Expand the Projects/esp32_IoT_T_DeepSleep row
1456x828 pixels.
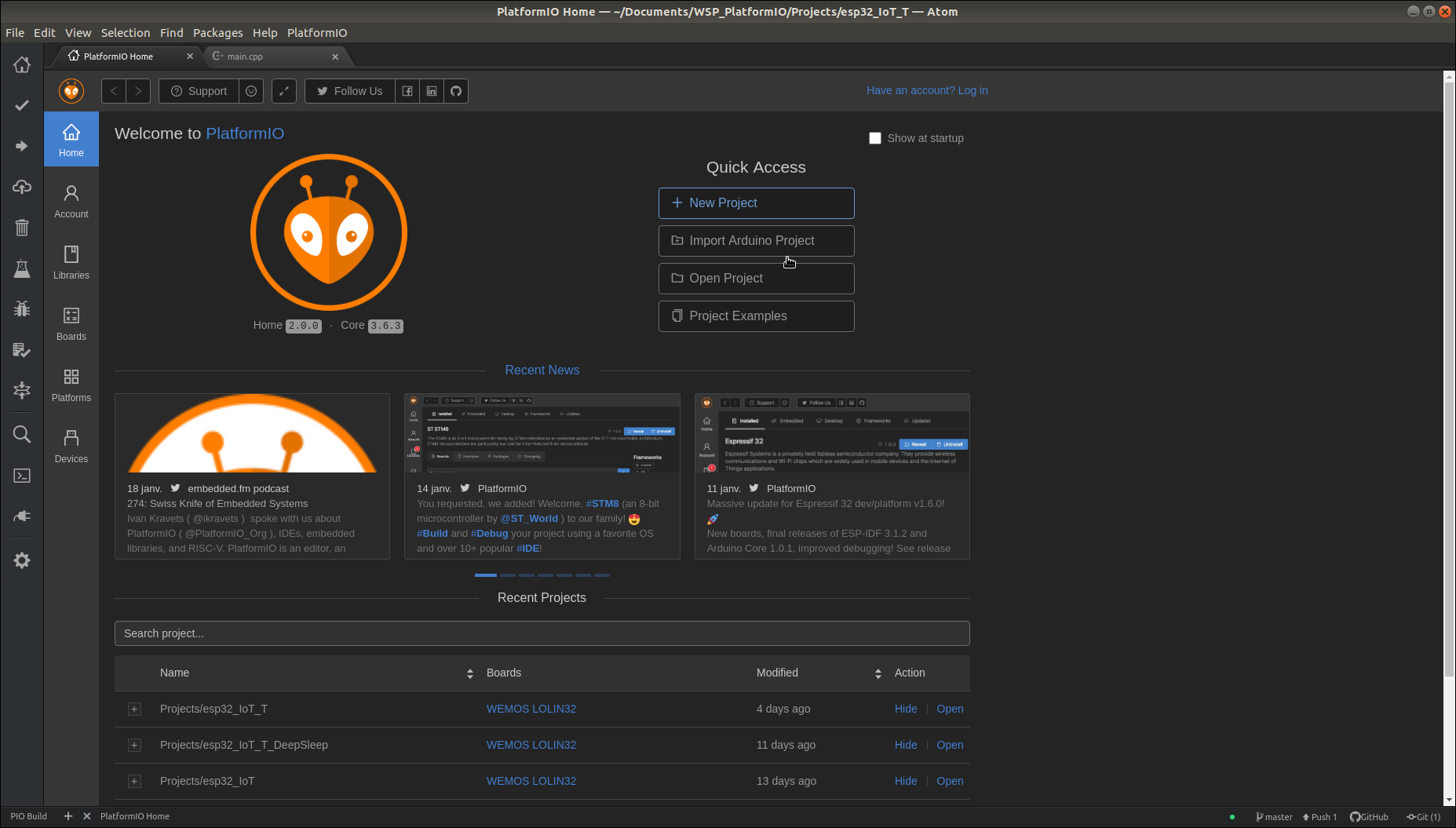tap(135, 746)
